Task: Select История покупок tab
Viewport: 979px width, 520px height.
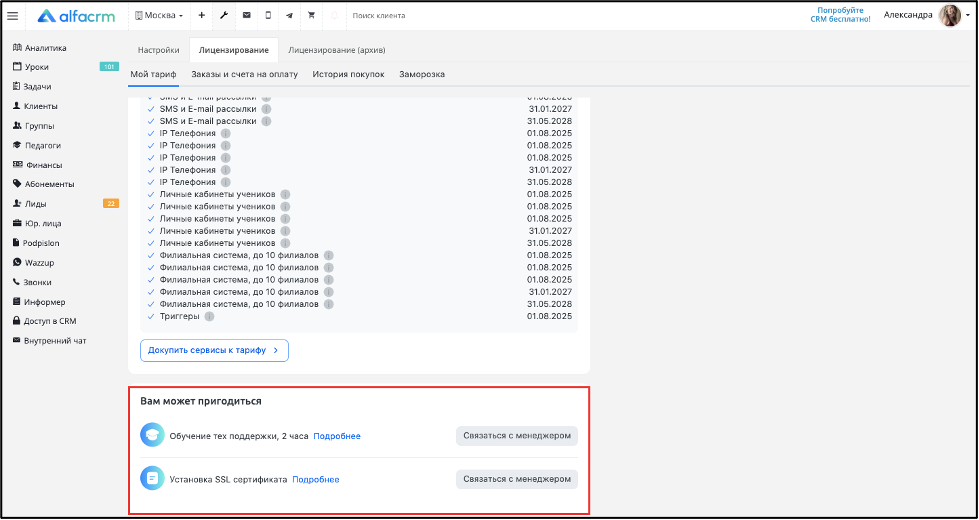Action: (348, 74)
